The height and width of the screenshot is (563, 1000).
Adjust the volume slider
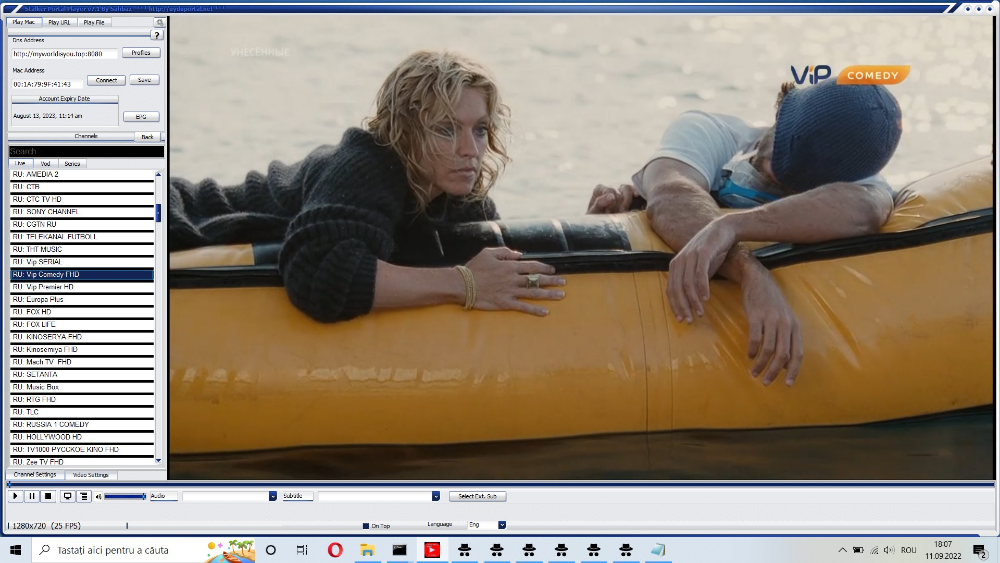(x=125, y=496)
